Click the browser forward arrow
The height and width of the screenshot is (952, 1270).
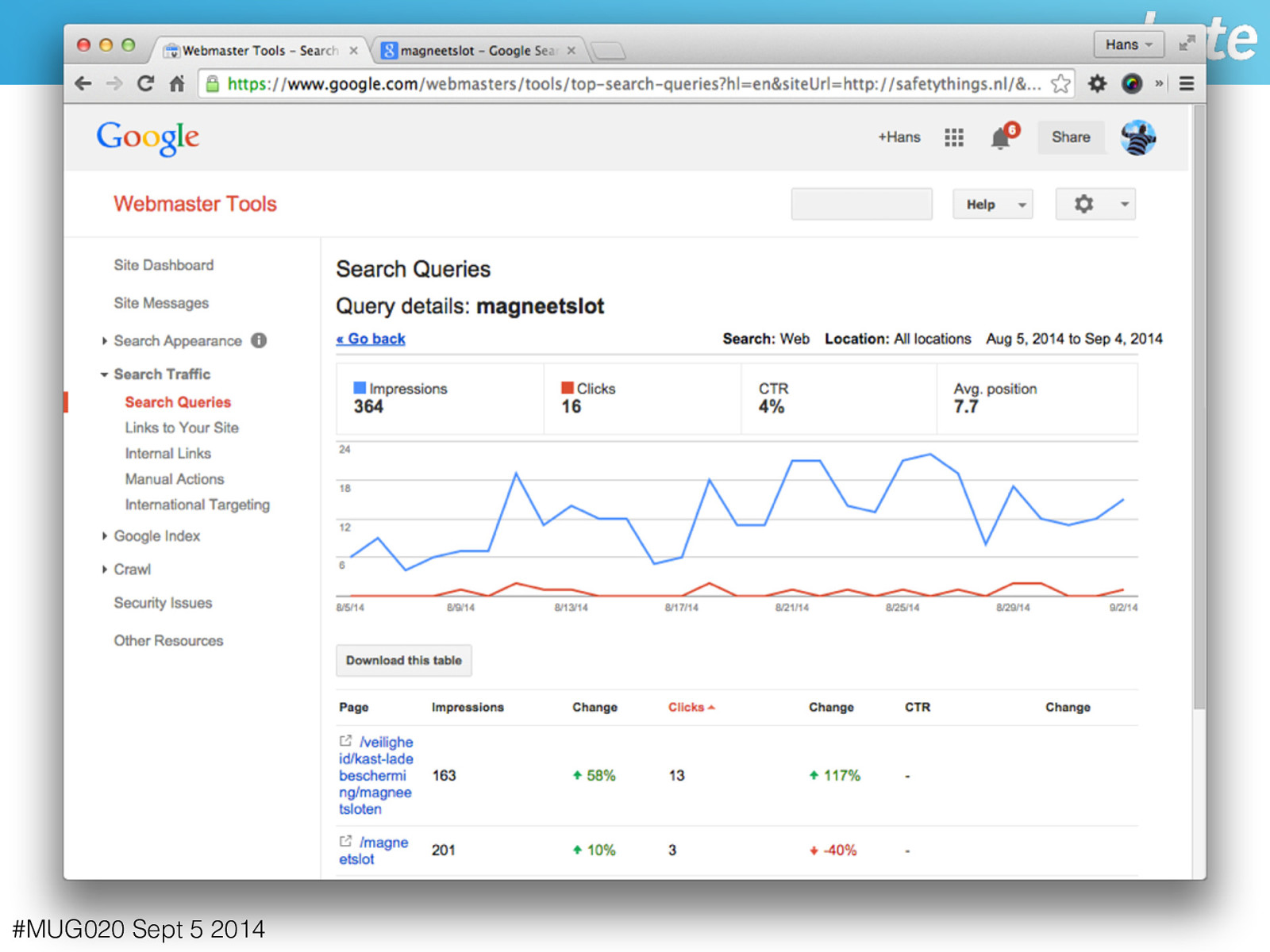114,83
